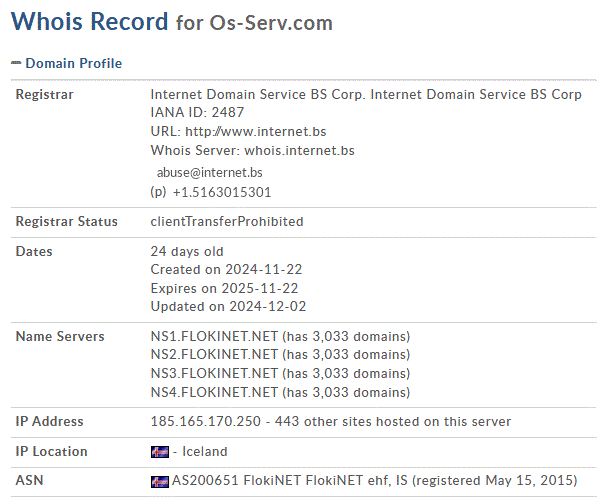
Task: Click the 3,033 domains link for NS3.FLOKINET.NET
Action: coord(346,373)
